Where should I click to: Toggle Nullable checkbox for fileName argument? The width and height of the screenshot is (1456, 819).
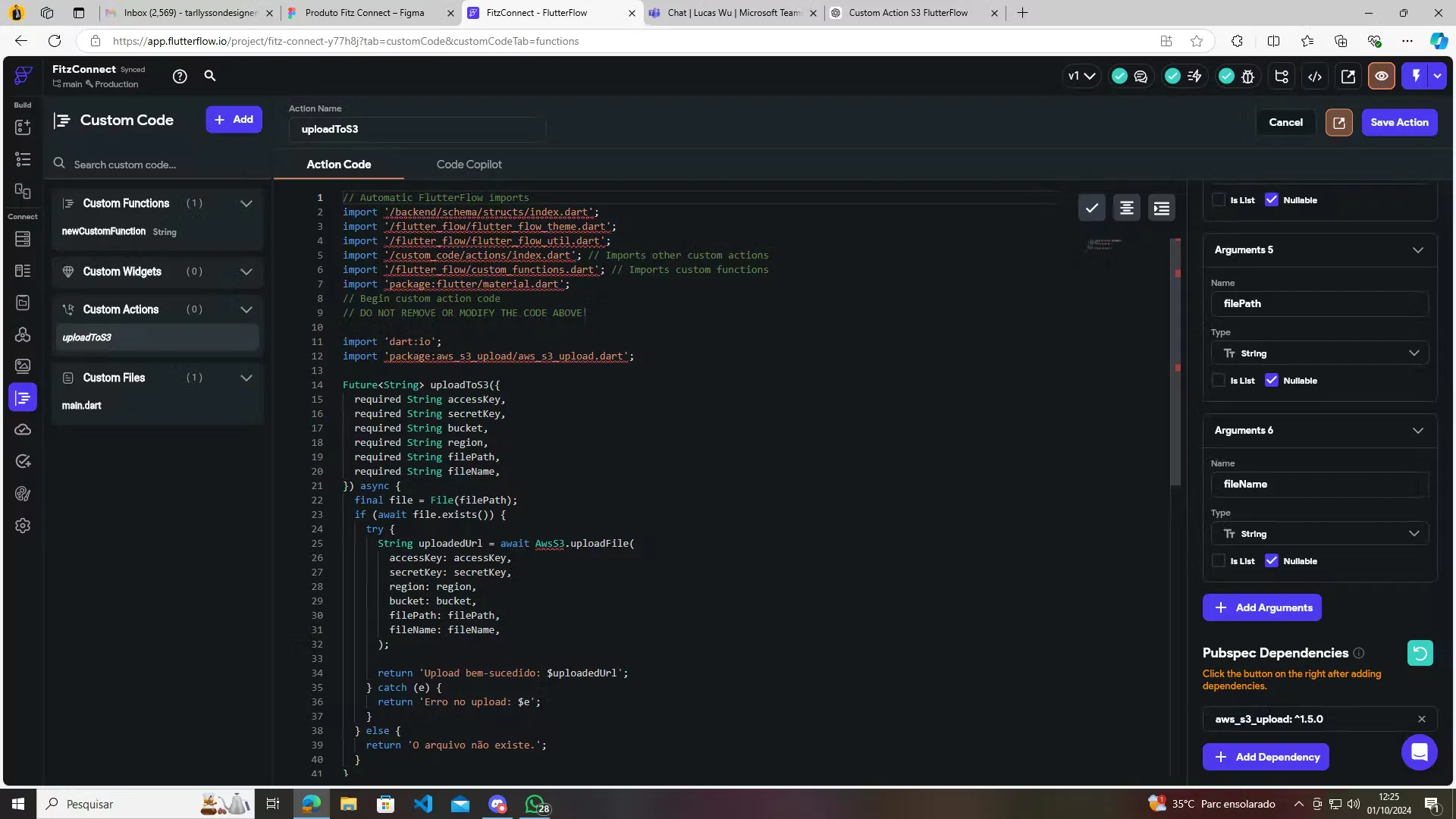coord(1272,561)
